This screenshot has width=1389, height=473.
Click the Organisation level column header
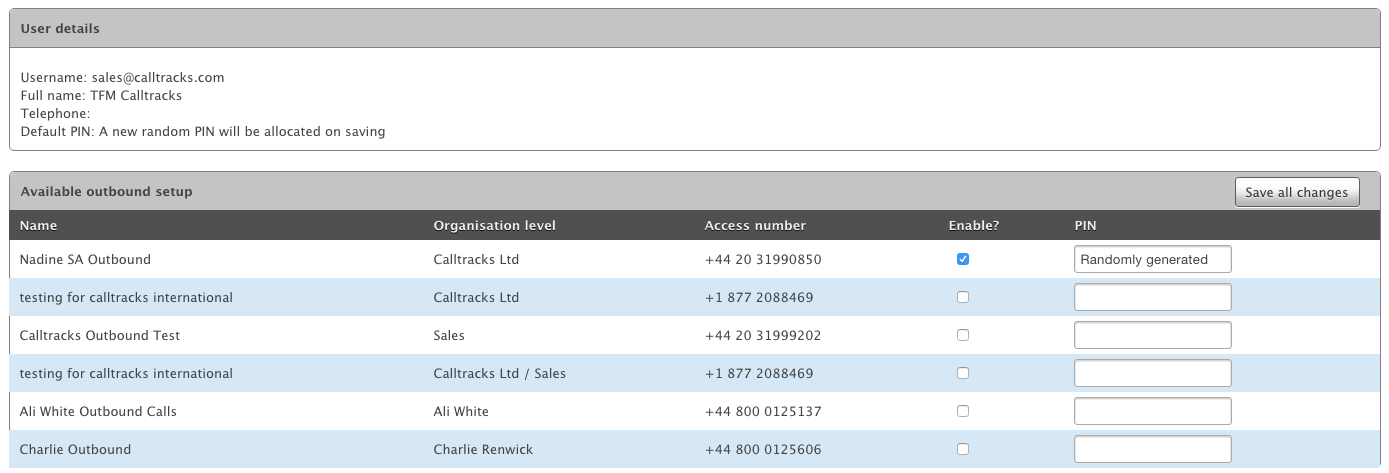[494, 225]
